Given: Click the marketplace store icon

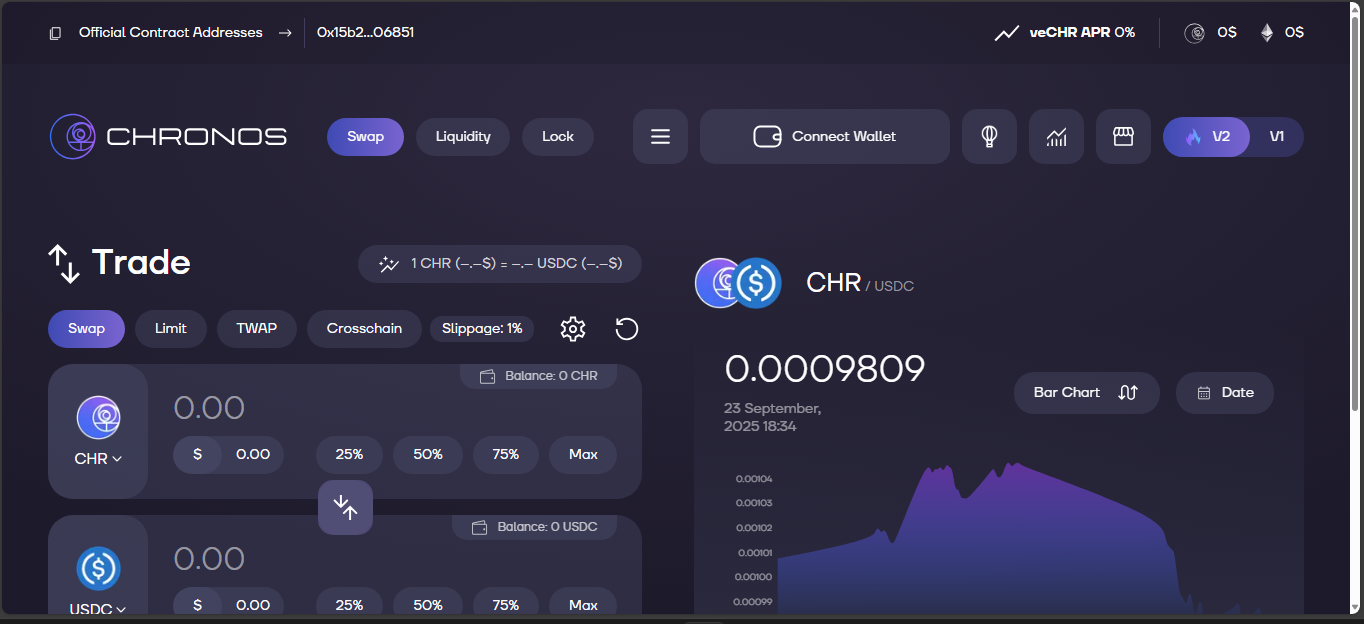Looking at the screenshot, I should (x=1123, y=137).
